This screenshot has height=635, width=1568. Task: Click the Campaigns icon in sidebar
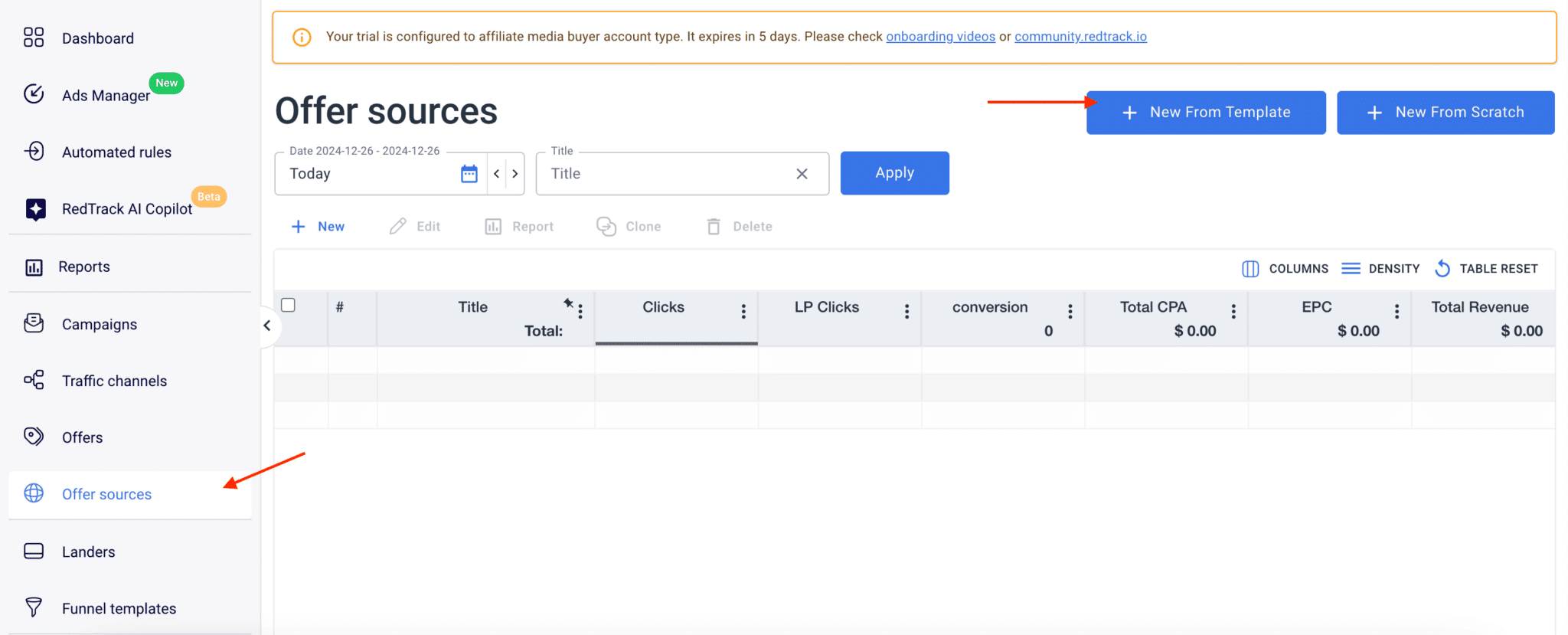[34, 323]
